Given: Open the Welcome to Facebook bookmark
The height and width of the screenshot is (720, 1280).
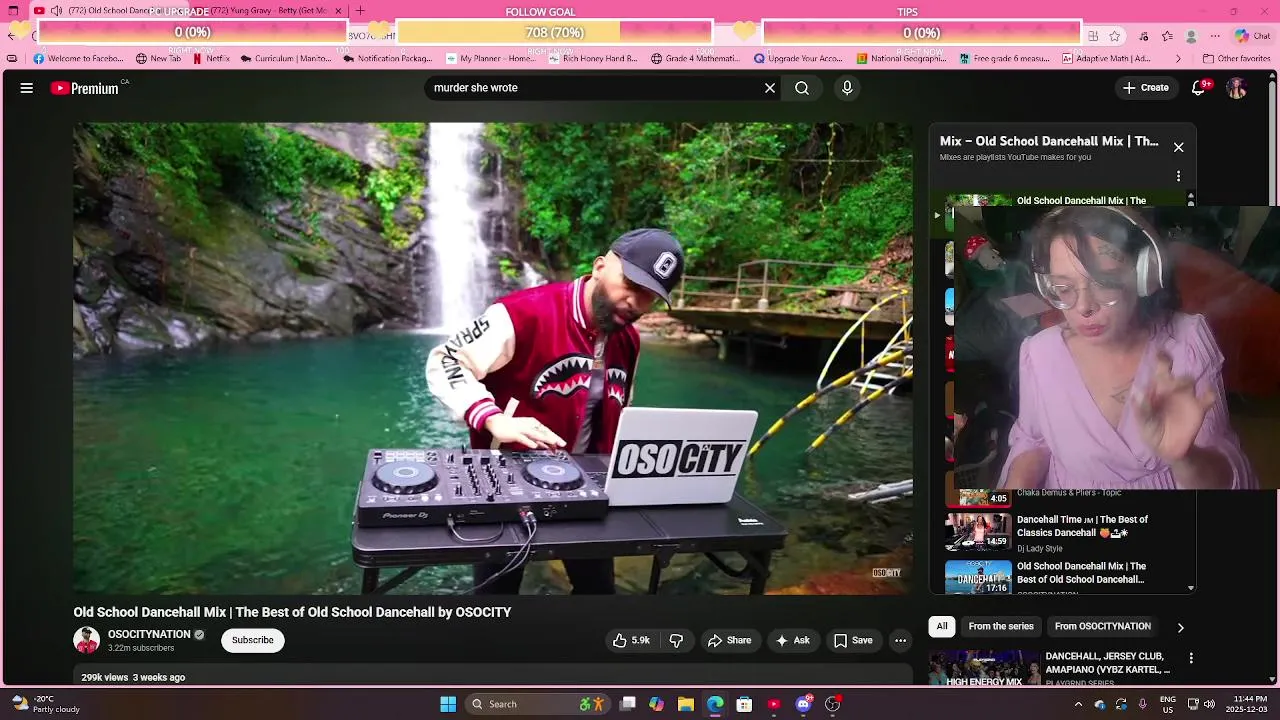Looking at the screenshot, I should pyautogui.click(x=79, y=59).
